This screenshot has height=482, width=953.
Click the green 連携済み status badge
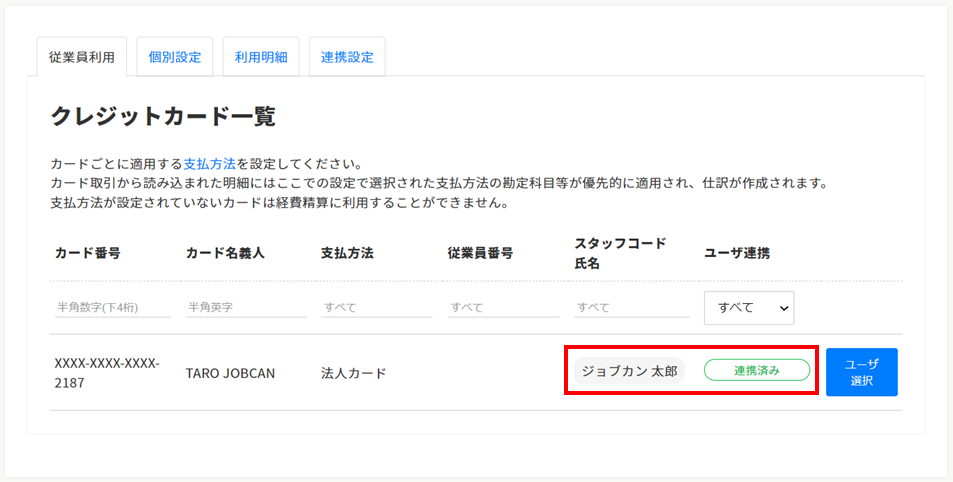pyautogui.click(x=757, y=371)
